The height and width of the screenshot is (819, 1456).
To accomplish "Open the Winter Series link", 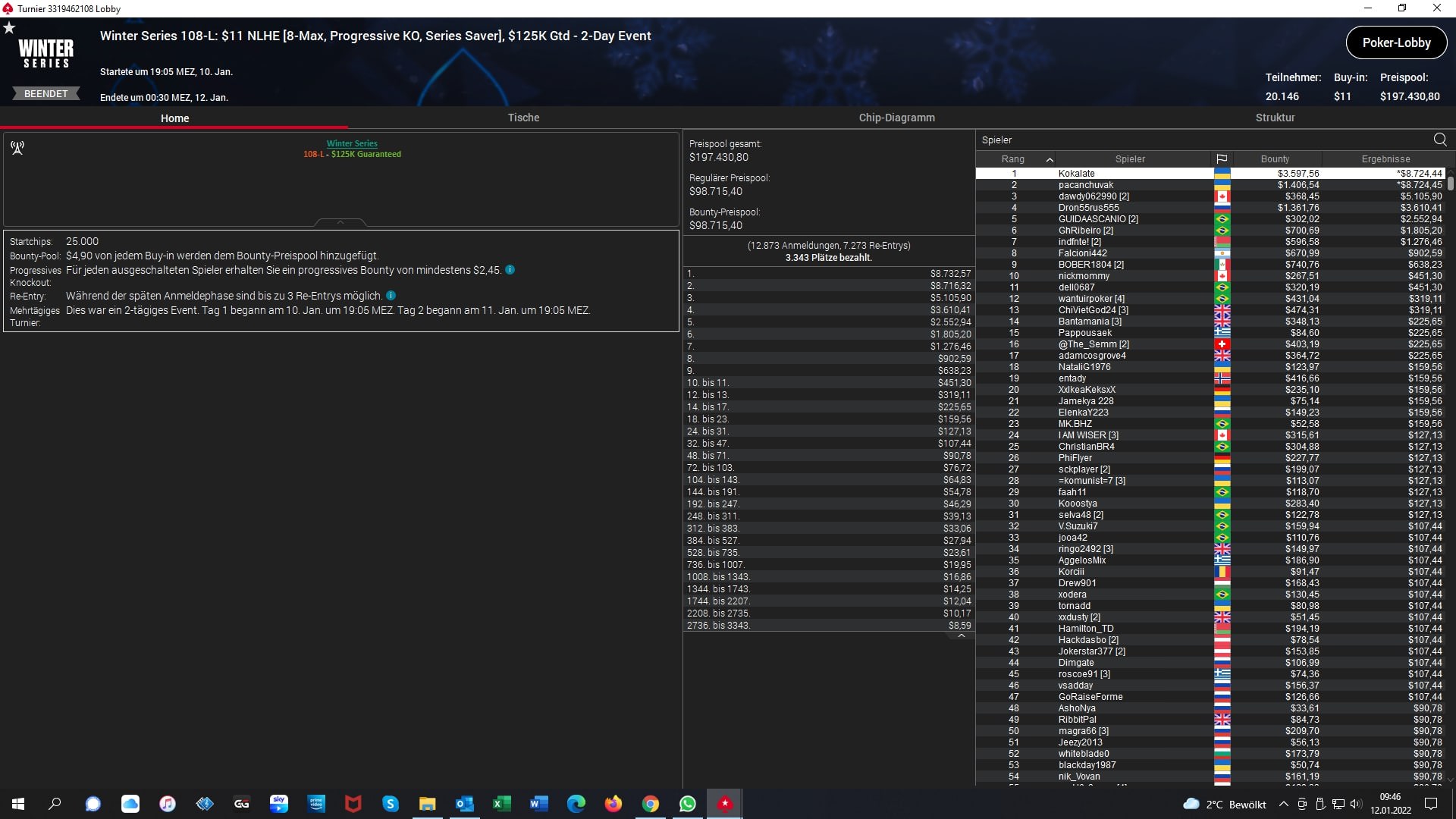I will [352, 143].
